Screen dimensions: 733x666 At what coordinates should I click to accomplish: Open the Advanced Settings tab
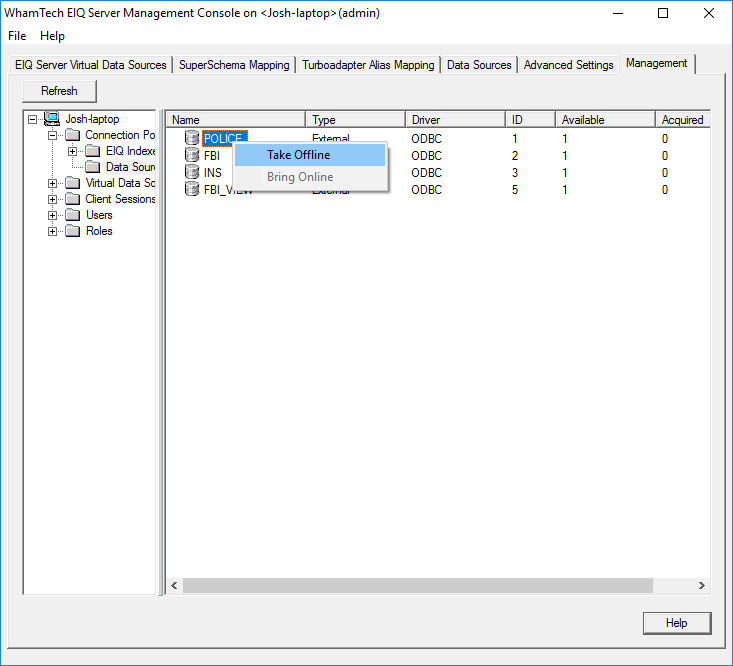click(568, 65)
